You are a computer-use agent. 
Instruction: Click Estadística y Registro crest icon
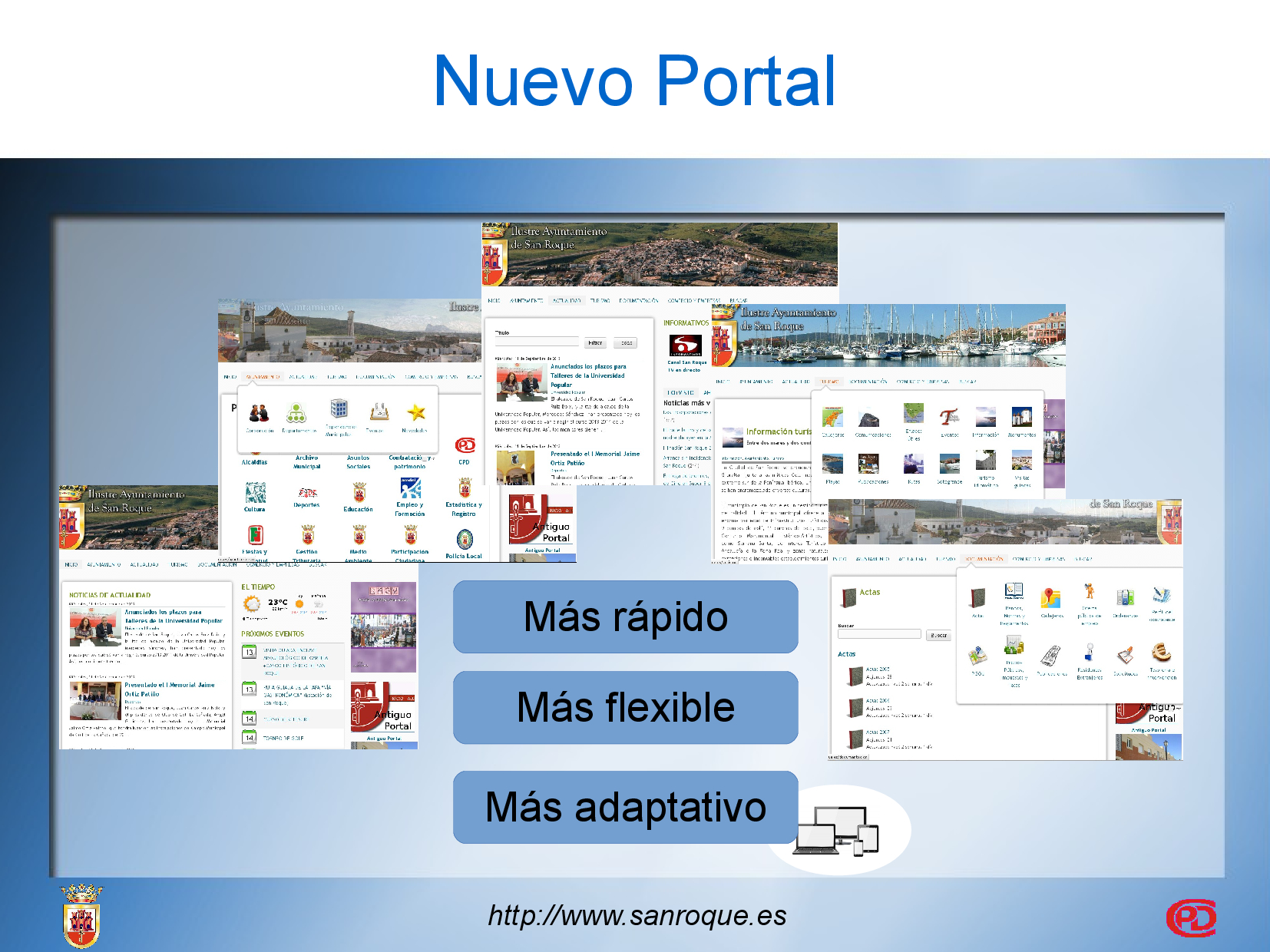[465, 488]
